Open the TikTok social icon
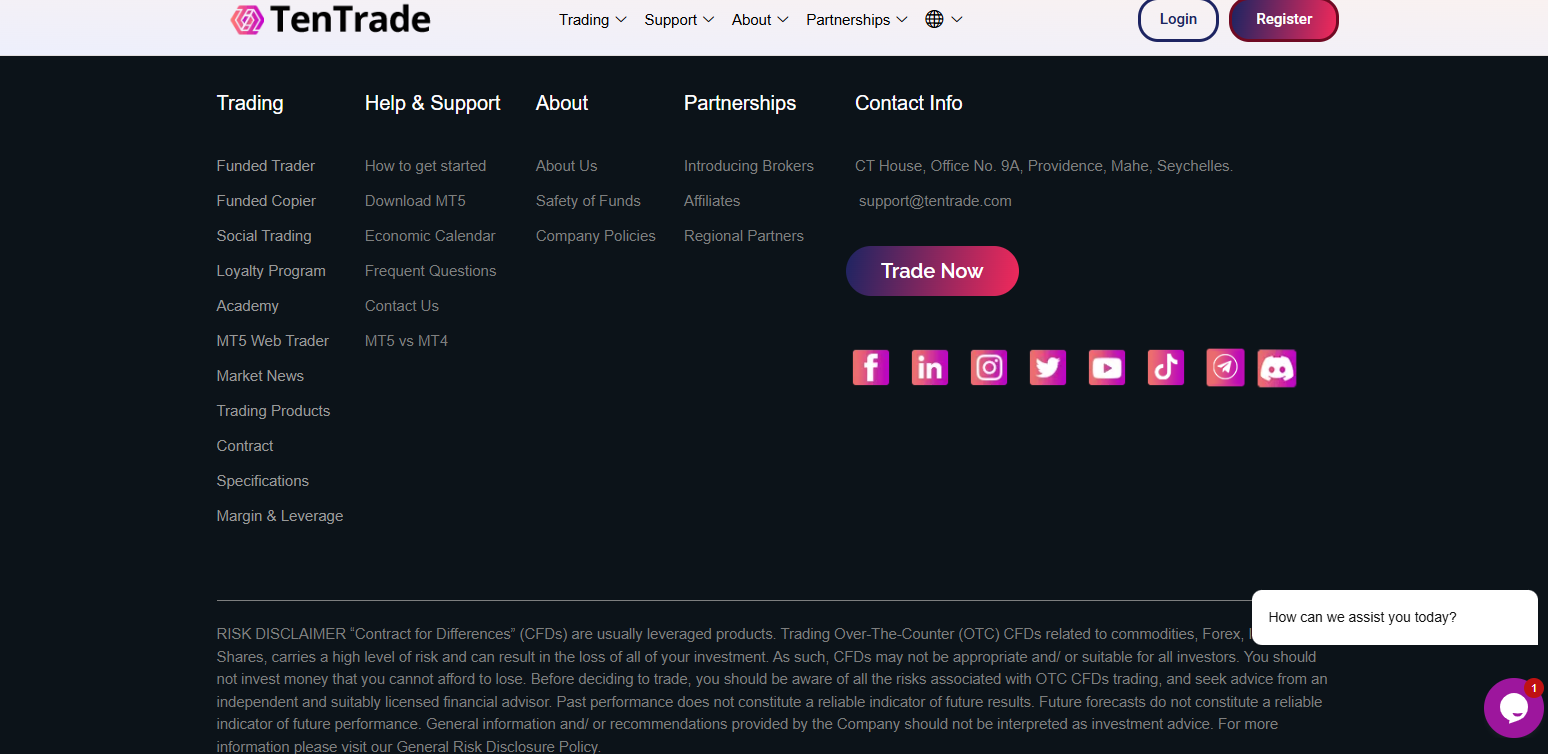The height and width of the screenshot is (754, 1548). coord(1166,368)
